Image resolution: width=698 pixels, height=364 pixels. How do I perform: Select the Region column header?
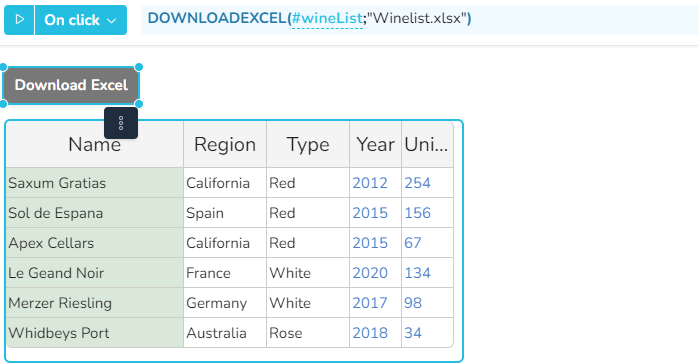[225, 144]
